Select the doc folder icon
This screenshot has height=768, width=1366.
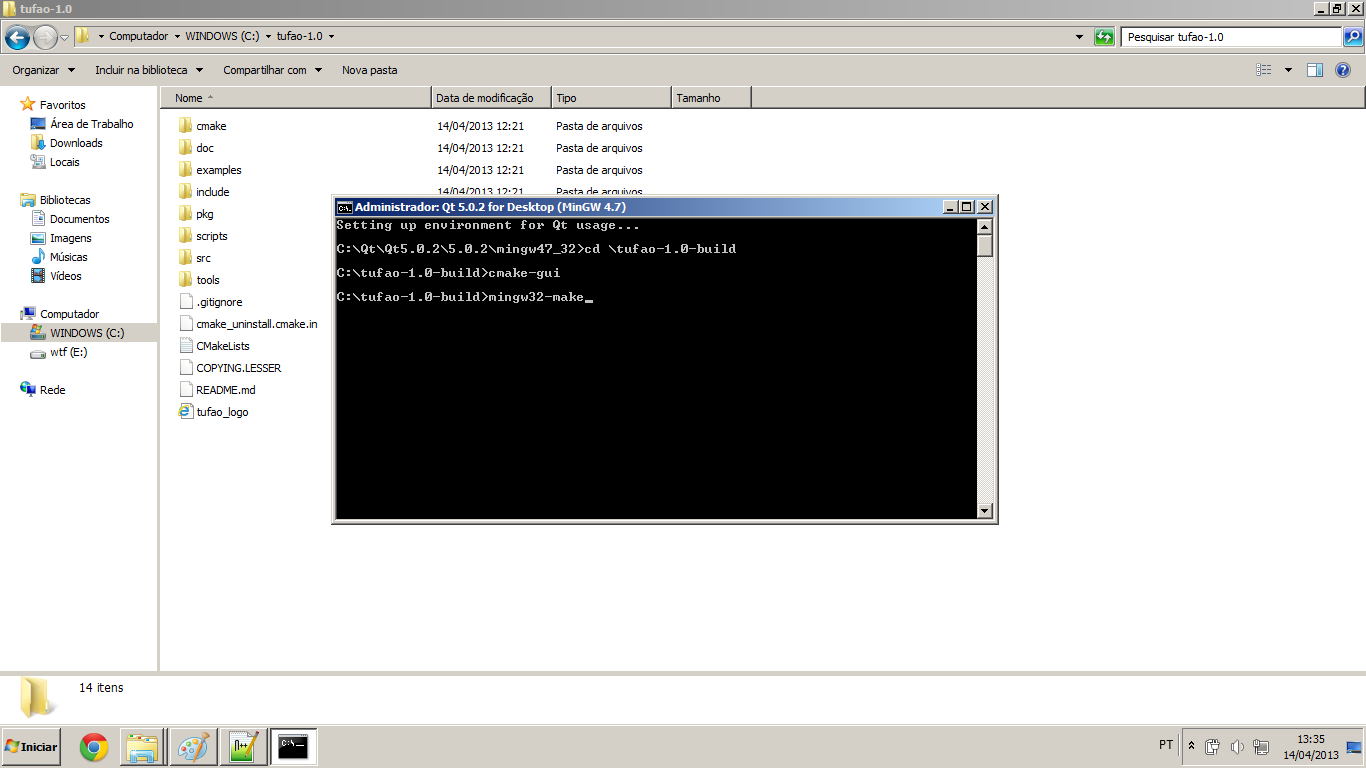pyautogui.click(x=185, y=148)
